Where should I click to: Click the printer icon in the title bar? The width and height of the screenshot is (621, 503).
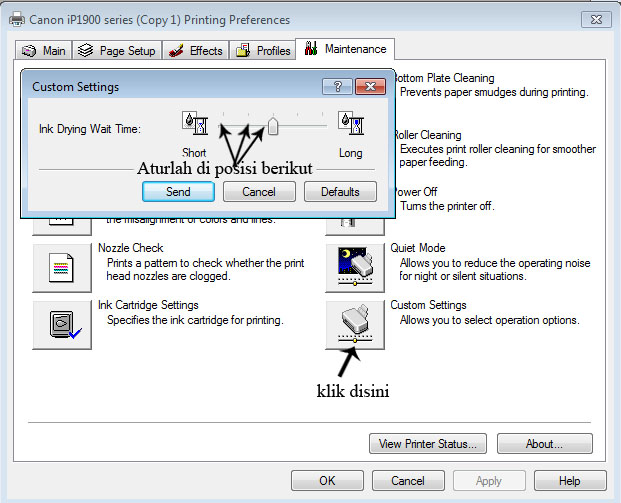click(x=17, y=19)
